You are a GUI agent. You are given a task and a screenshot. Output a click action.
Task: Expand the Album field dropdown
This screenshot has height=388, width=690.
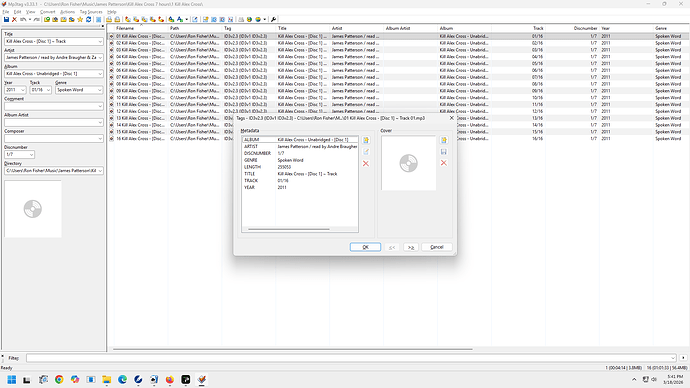coord(100,74)
